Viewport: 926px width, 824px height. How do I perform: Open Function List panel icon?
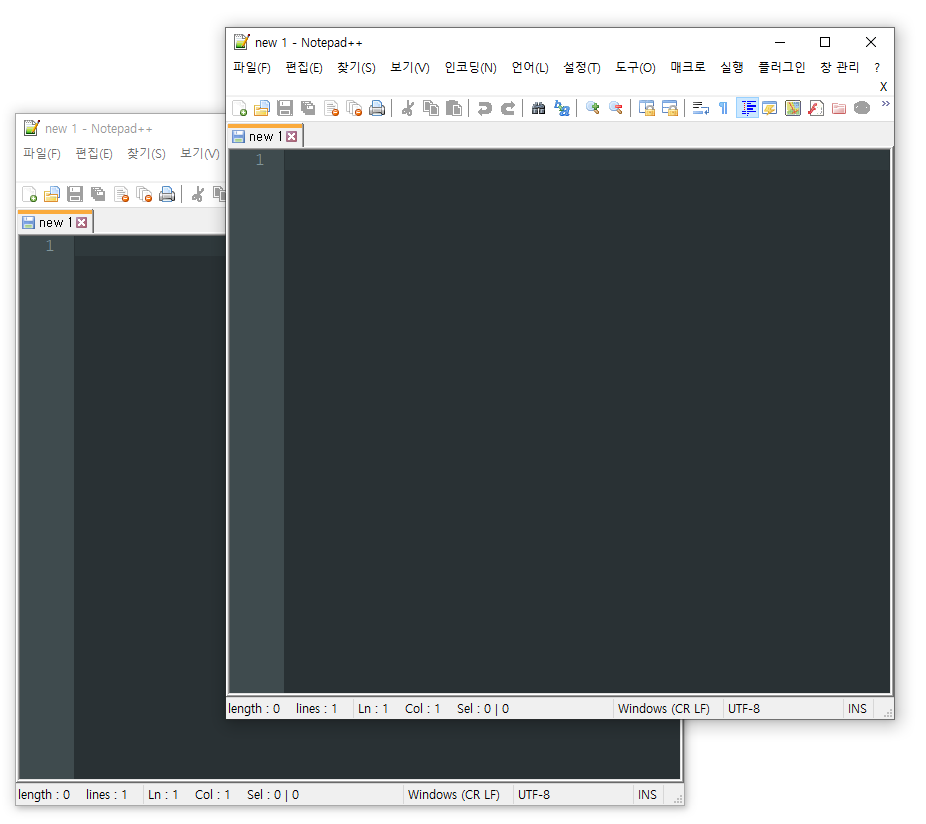pyautogui.click(x=816, y=108)
